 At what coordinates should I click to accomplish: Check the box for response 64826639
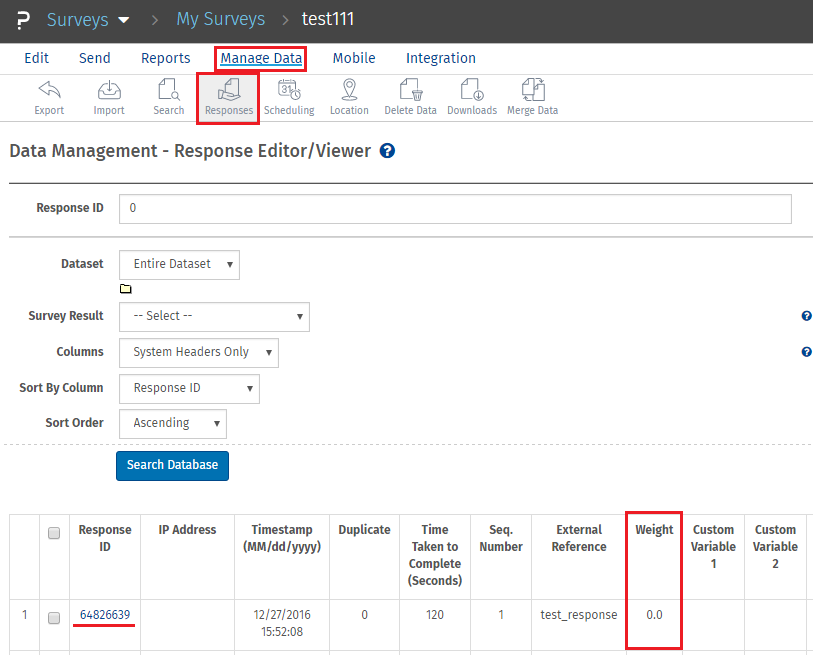pyautogui.click(x=55, y=617)
